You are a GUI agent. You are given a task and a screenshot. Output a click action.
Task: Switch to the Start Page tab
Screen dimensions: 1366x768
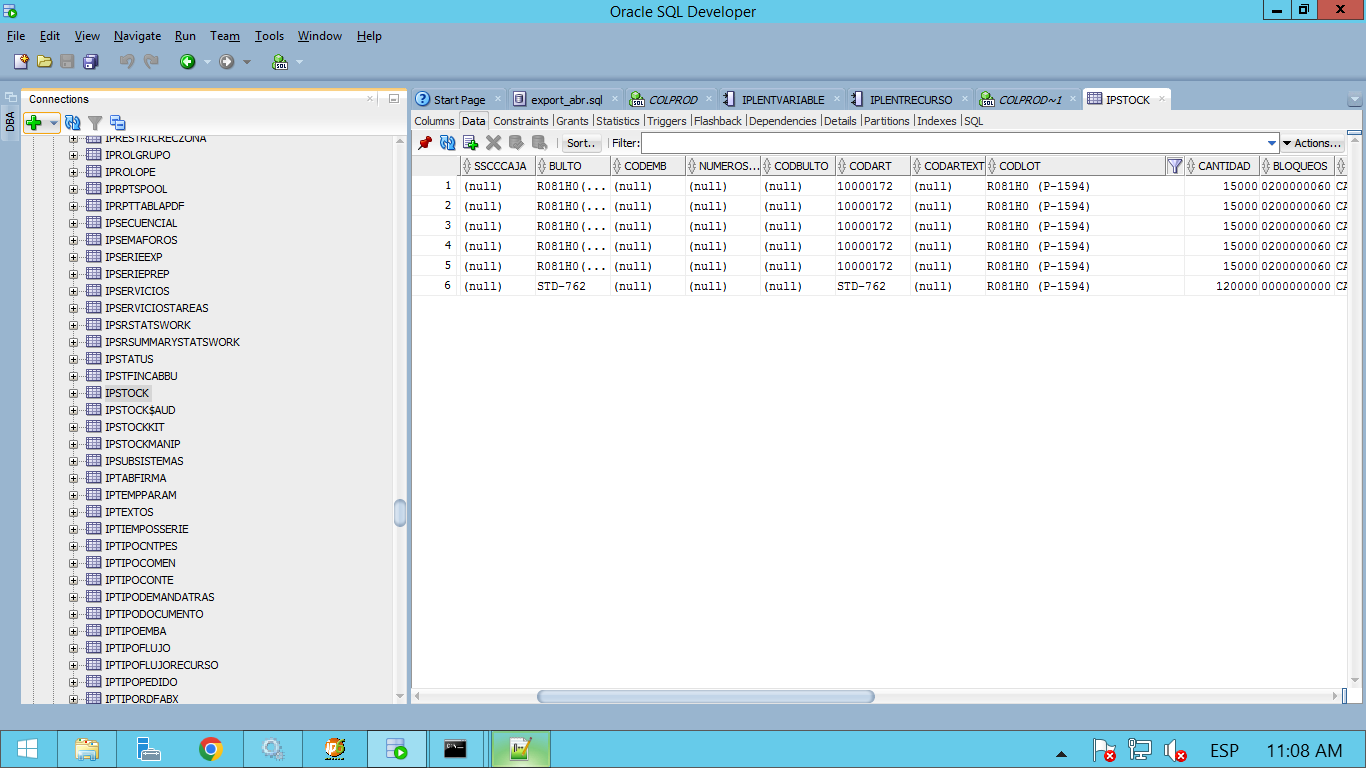tap(459, 100)
